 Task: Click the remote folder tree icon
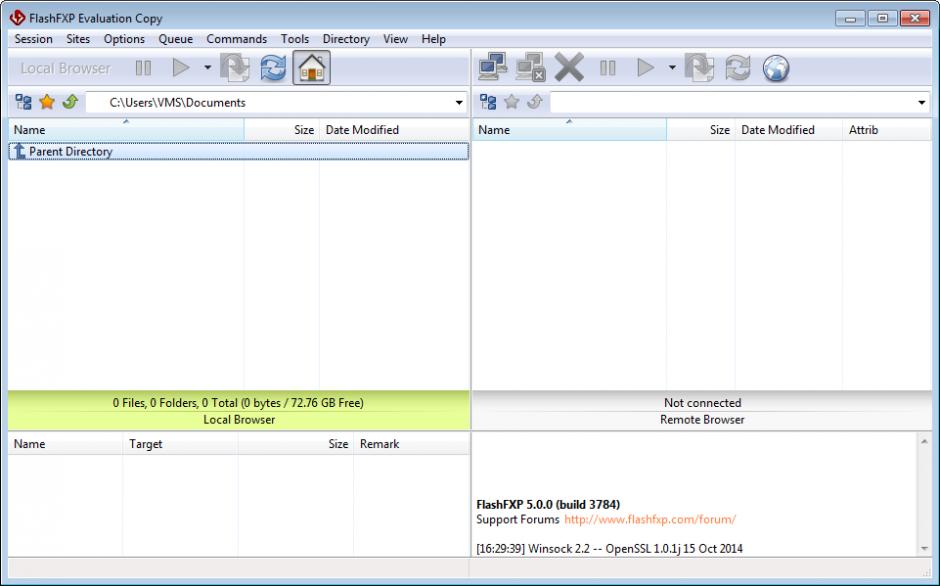coord(488,102)
